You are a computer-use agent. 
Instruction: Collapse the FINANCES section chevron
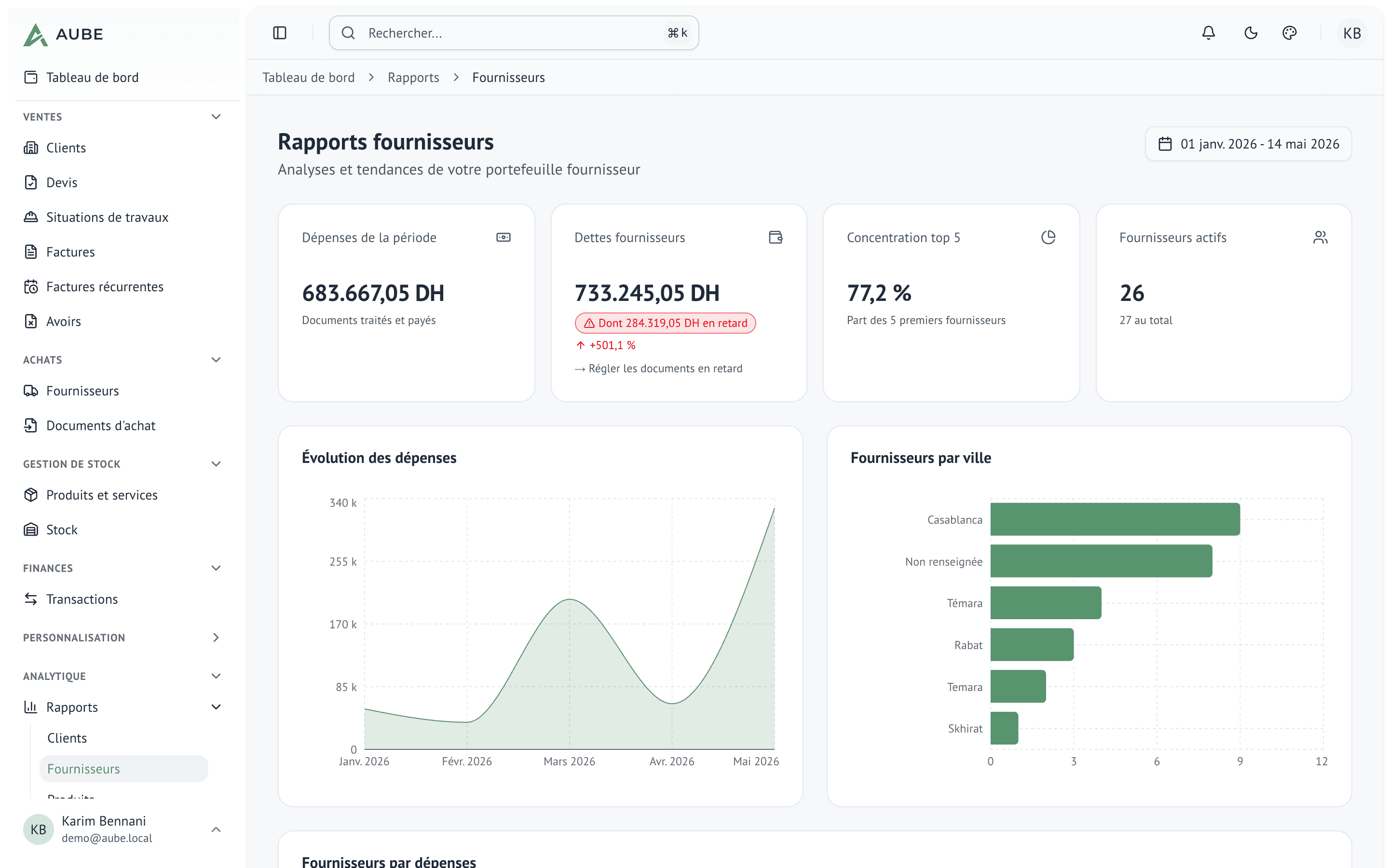[216, 568]
